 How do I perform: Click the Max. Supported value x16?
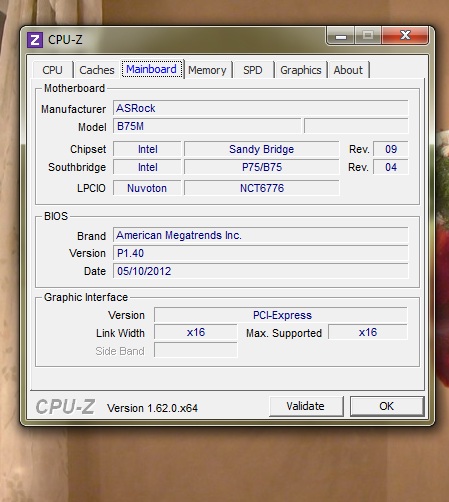[x=368, y=332]
